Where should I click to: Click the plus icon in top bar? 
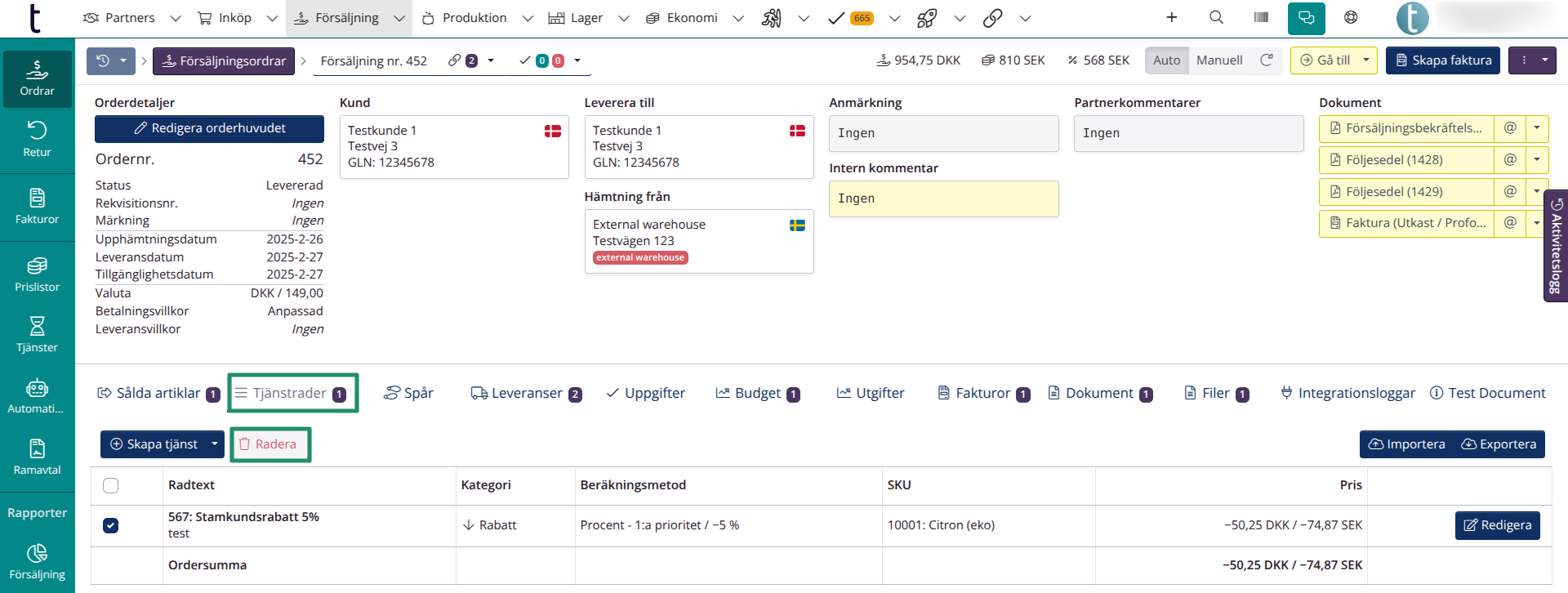1171,18
